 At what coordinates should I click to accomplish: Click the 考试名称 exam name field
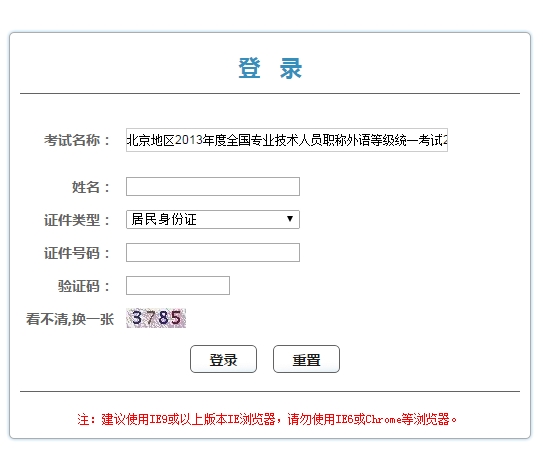pyautogui.click(x=287, y=140)
